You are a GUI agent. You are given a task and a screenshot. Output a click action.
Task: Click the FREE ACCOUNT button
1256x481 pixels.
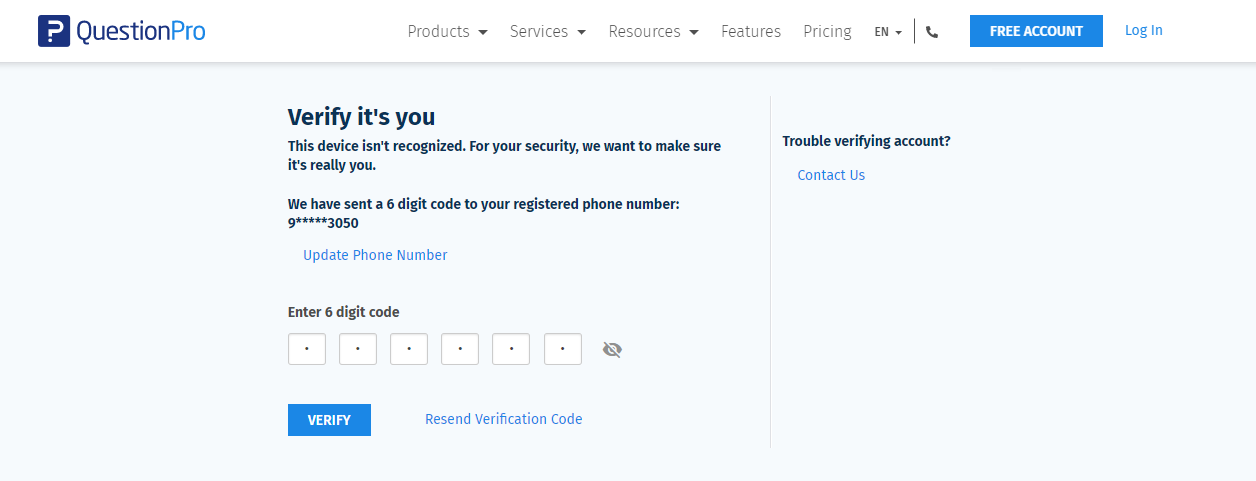click(1036, 31)
